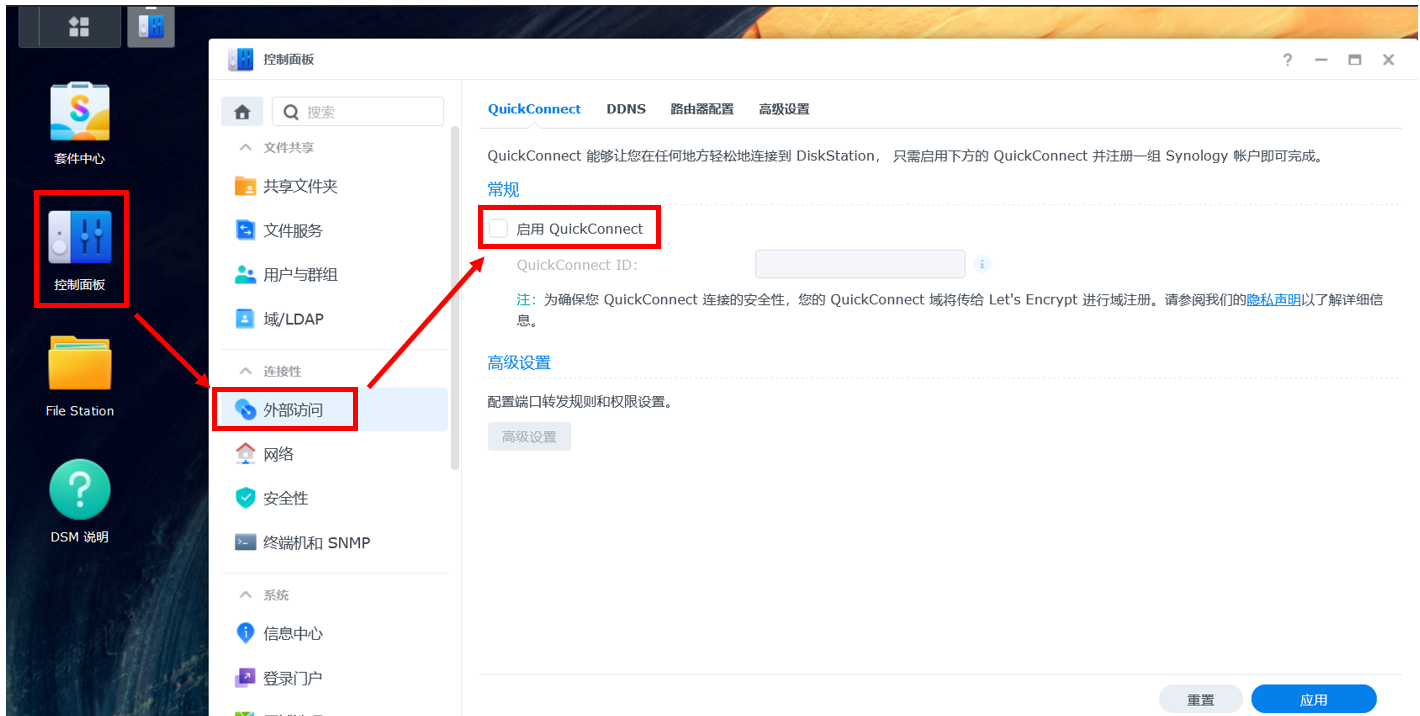
Task: Select 终端机和 SNMP label in sidebar
Action: pos(316,542)
